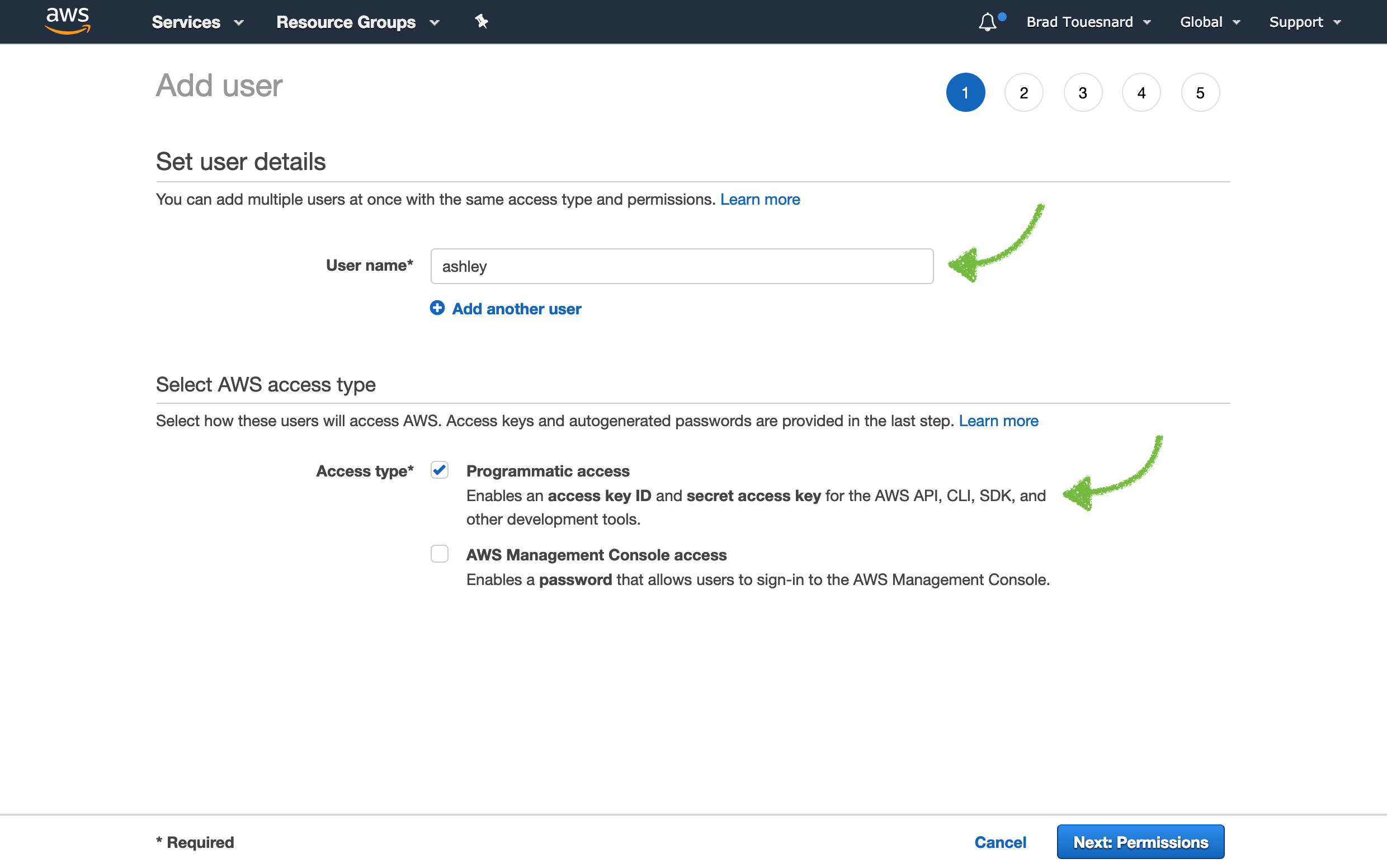Expand the Resource Groups menu
The height and width of the screenshot is (868, 1387).
tap(358, 22)
